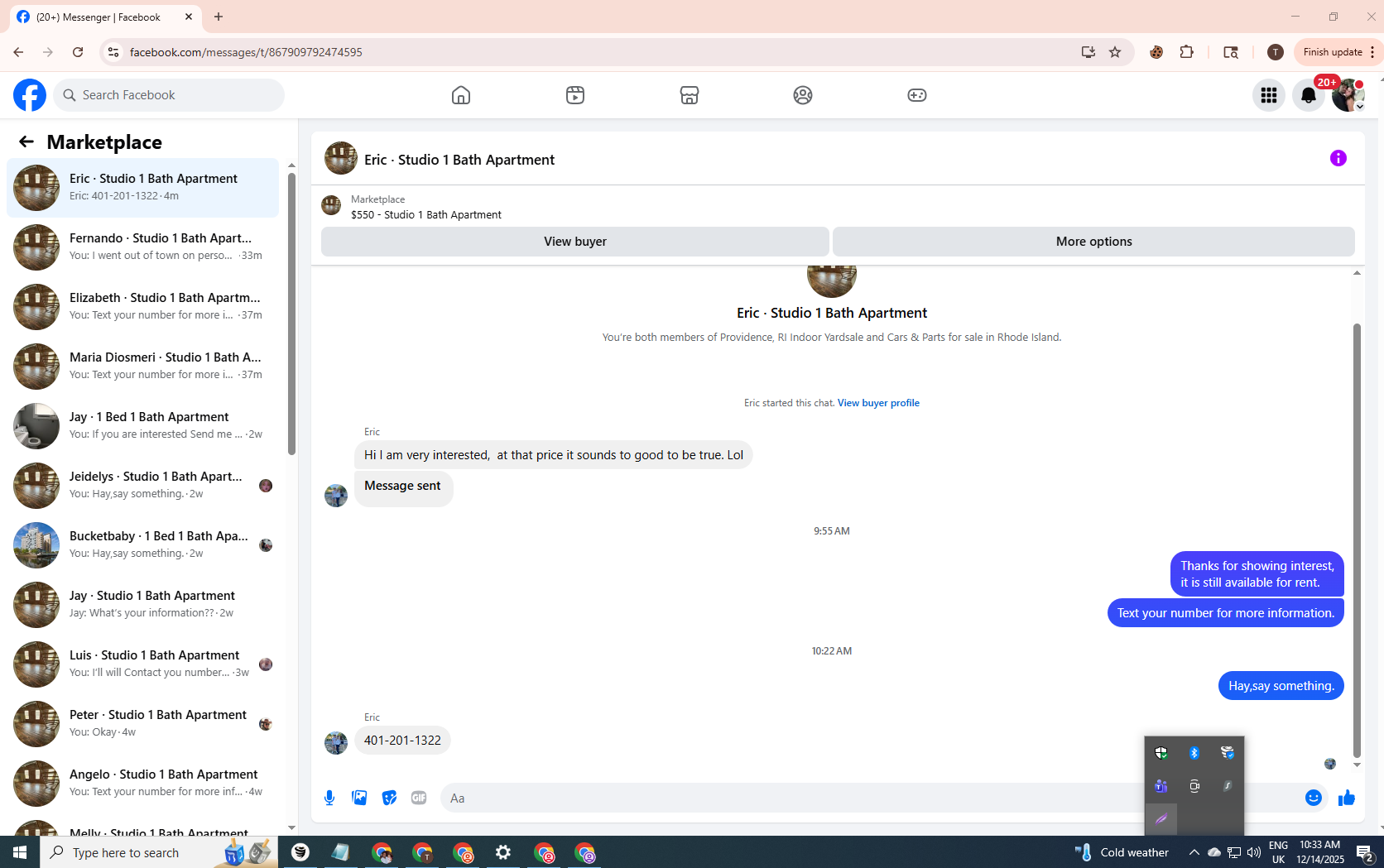This screenshot has width=1384, height=868.
Task: Click Finish update button
Action: [1333, 52]
